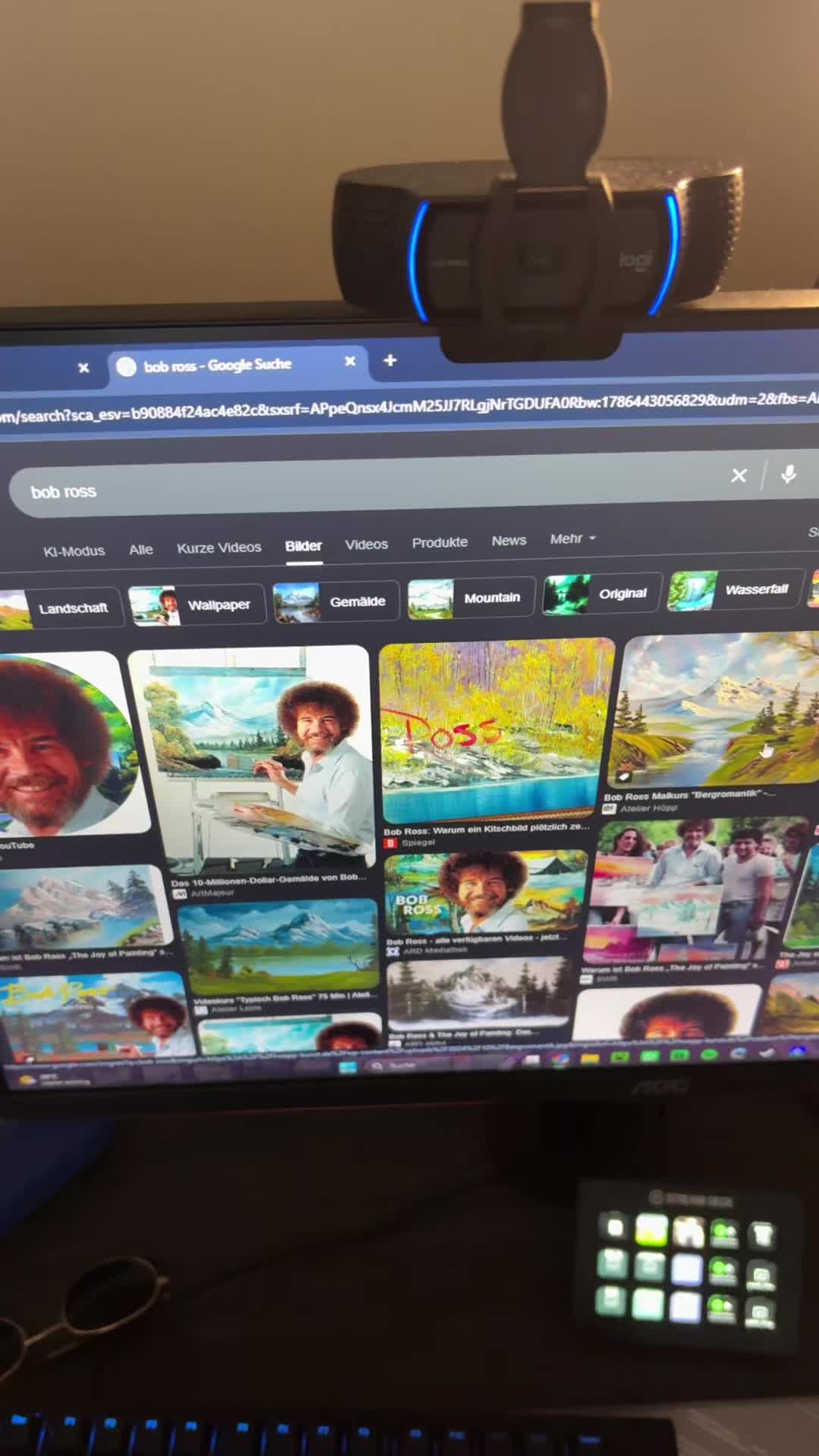Viewport: 819px width, 1456px height.
Task: Select the Wasserfall filter chip
Action: [735, 590]
